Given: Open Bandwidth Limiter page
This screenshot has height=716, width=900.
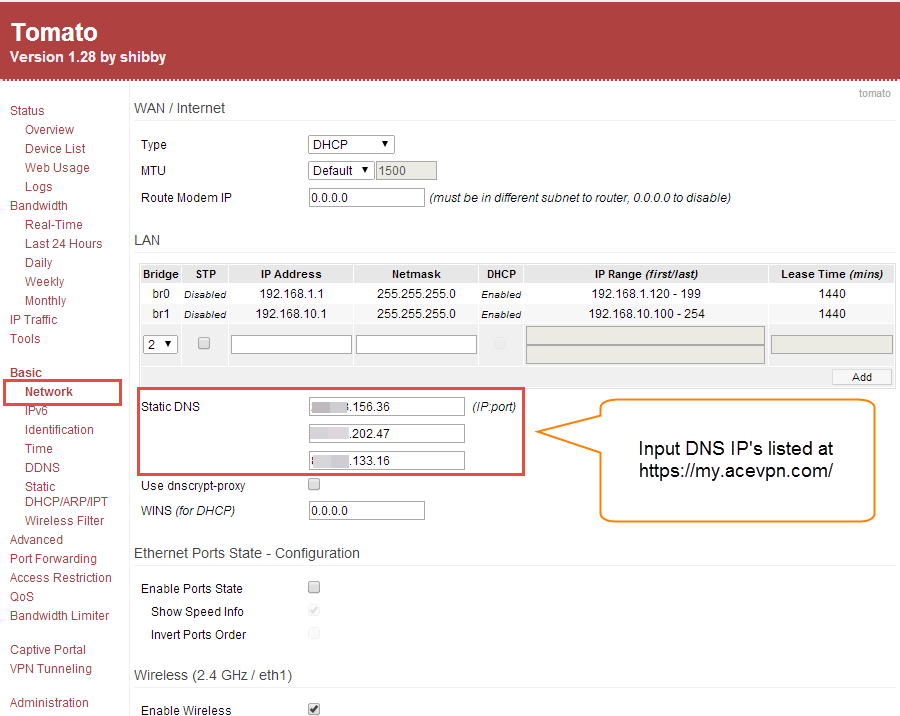Looking at the screenshot, I should pos(60,616).
